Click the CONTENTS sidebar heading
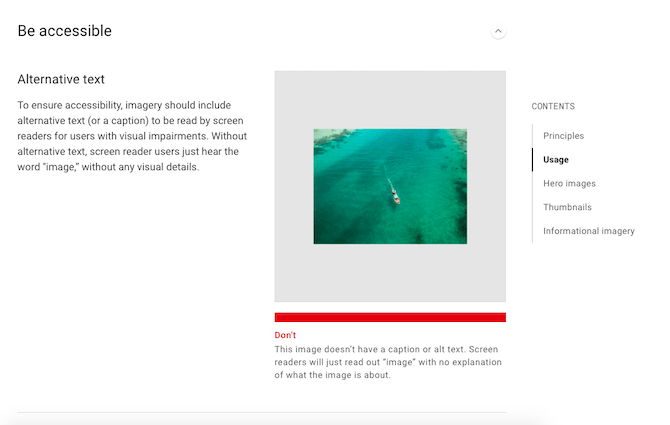This screenshot has height=425, width=670. pos(553,106)
